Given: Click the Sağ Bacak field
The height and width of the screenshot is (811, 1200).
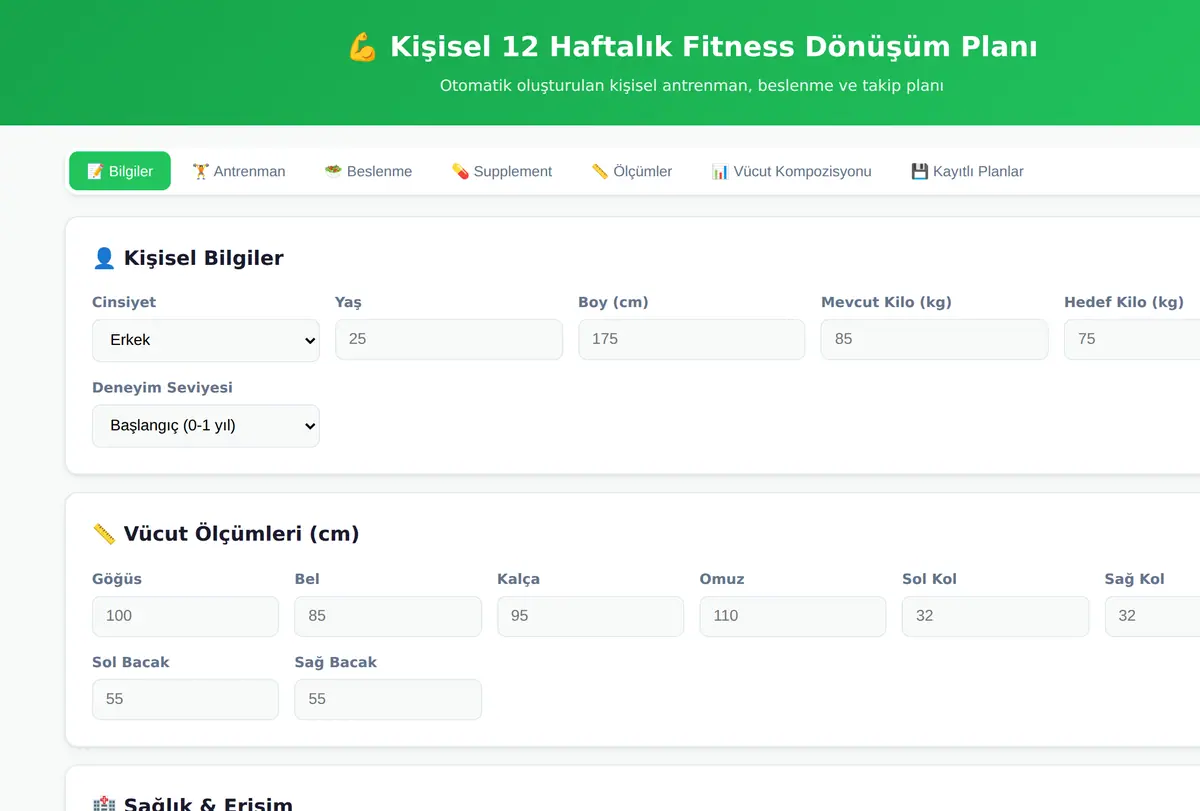Looking at the screenshot, I should [x=388, y=699].
